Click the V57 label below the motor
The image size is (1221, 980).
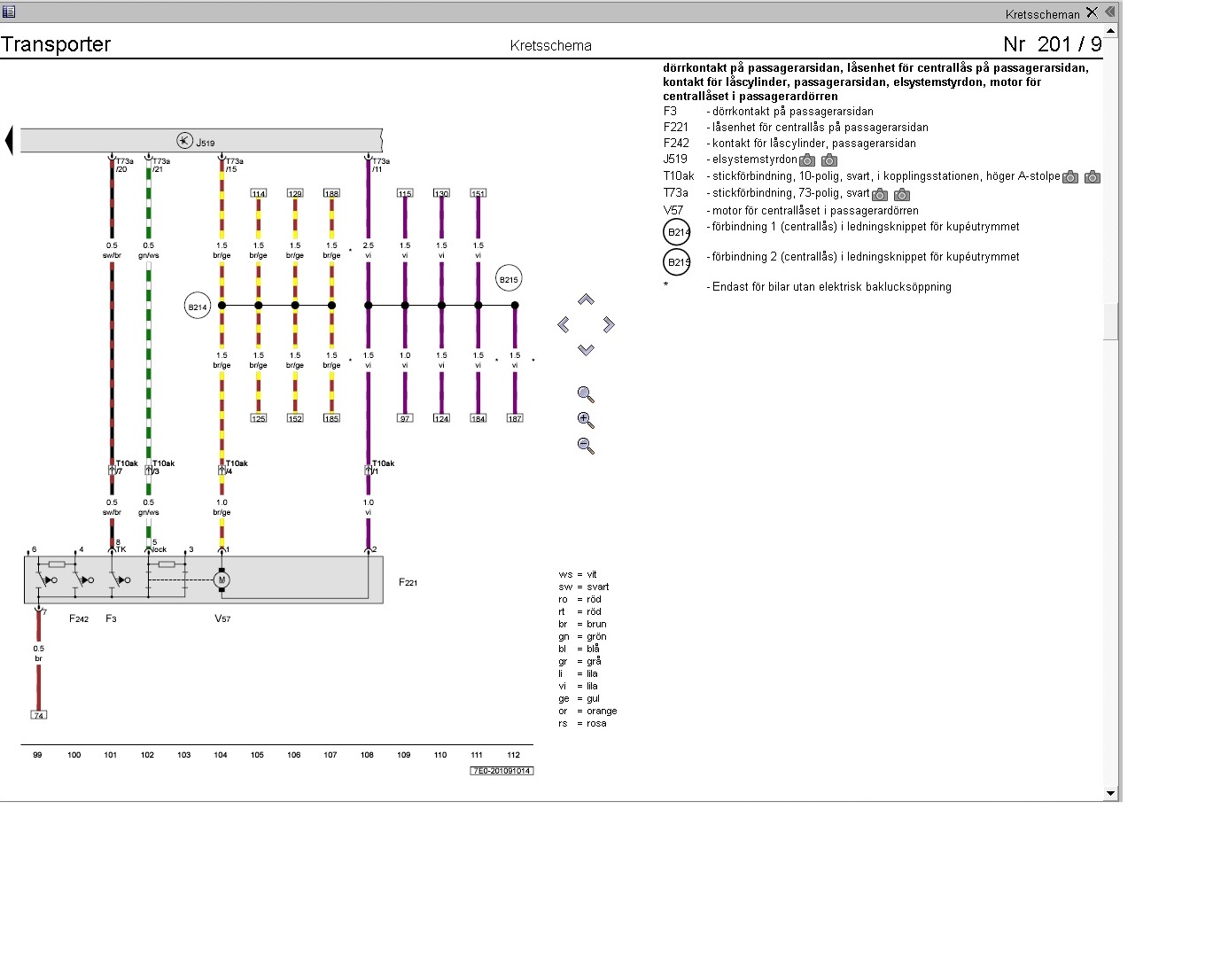tap(222, 618)
